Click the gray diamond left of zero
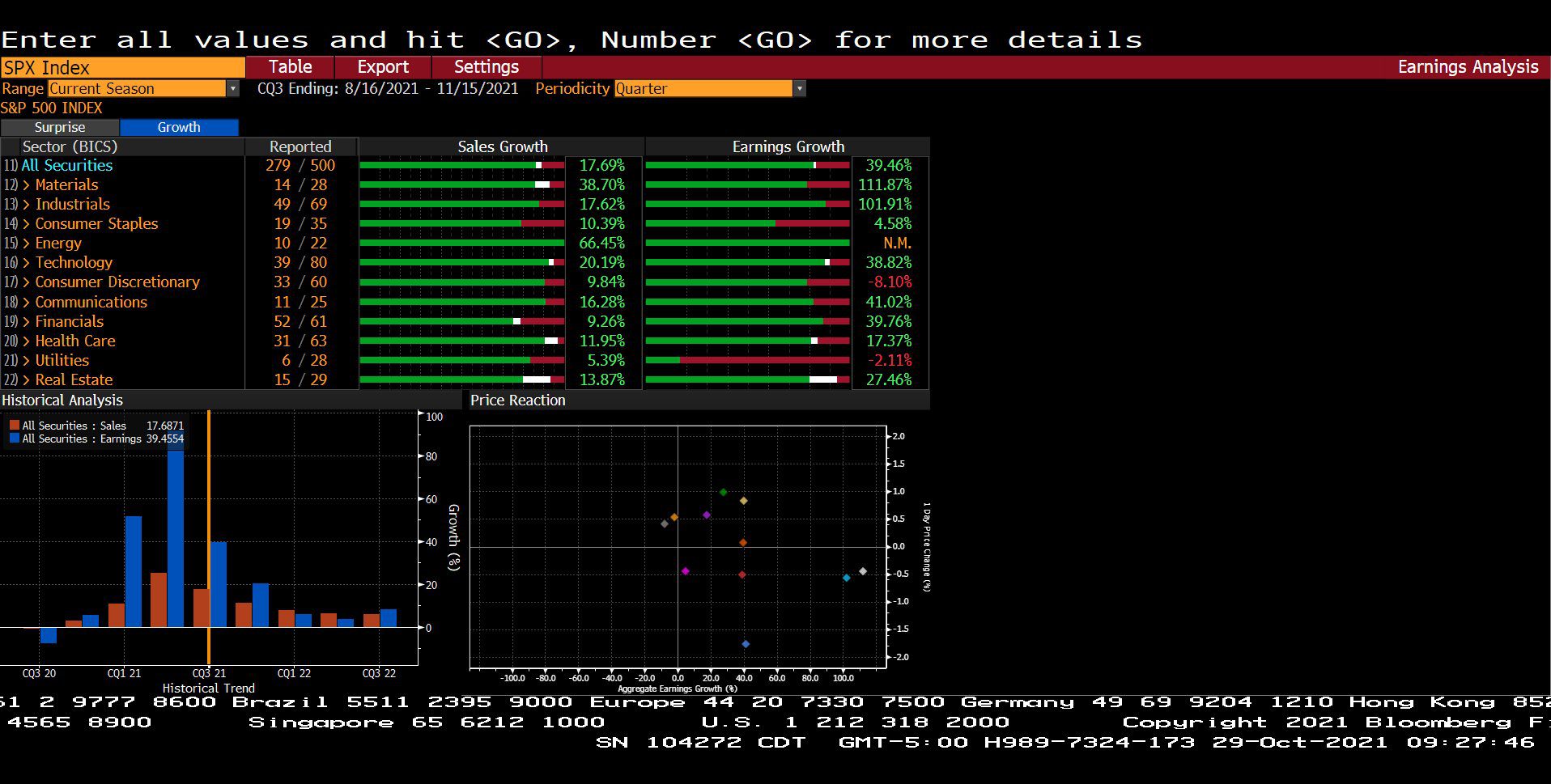The height and width of the screenshot is (784, 1551). 665,524
